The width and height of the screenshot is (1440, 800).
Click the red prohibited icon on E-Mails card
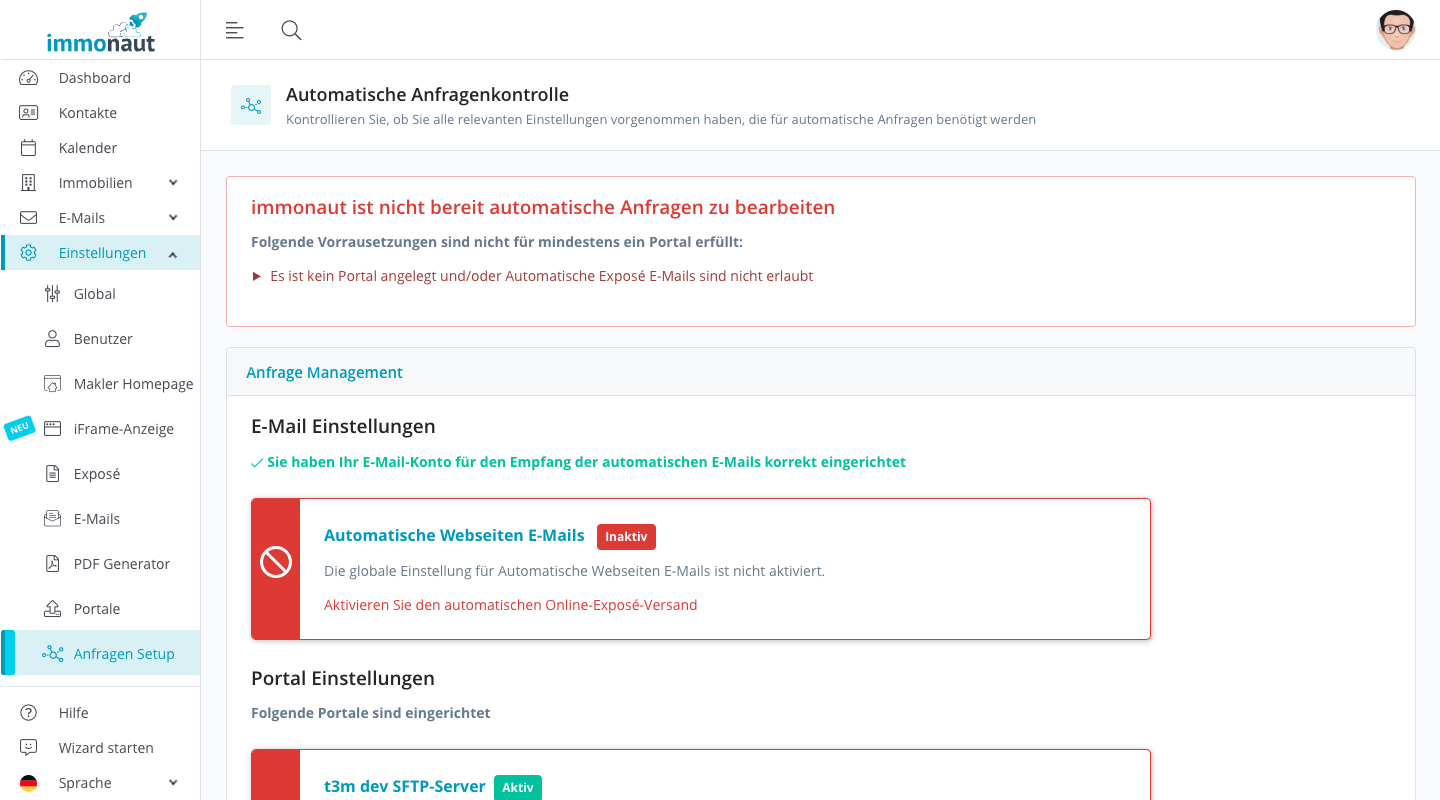(x=276, y=562)
